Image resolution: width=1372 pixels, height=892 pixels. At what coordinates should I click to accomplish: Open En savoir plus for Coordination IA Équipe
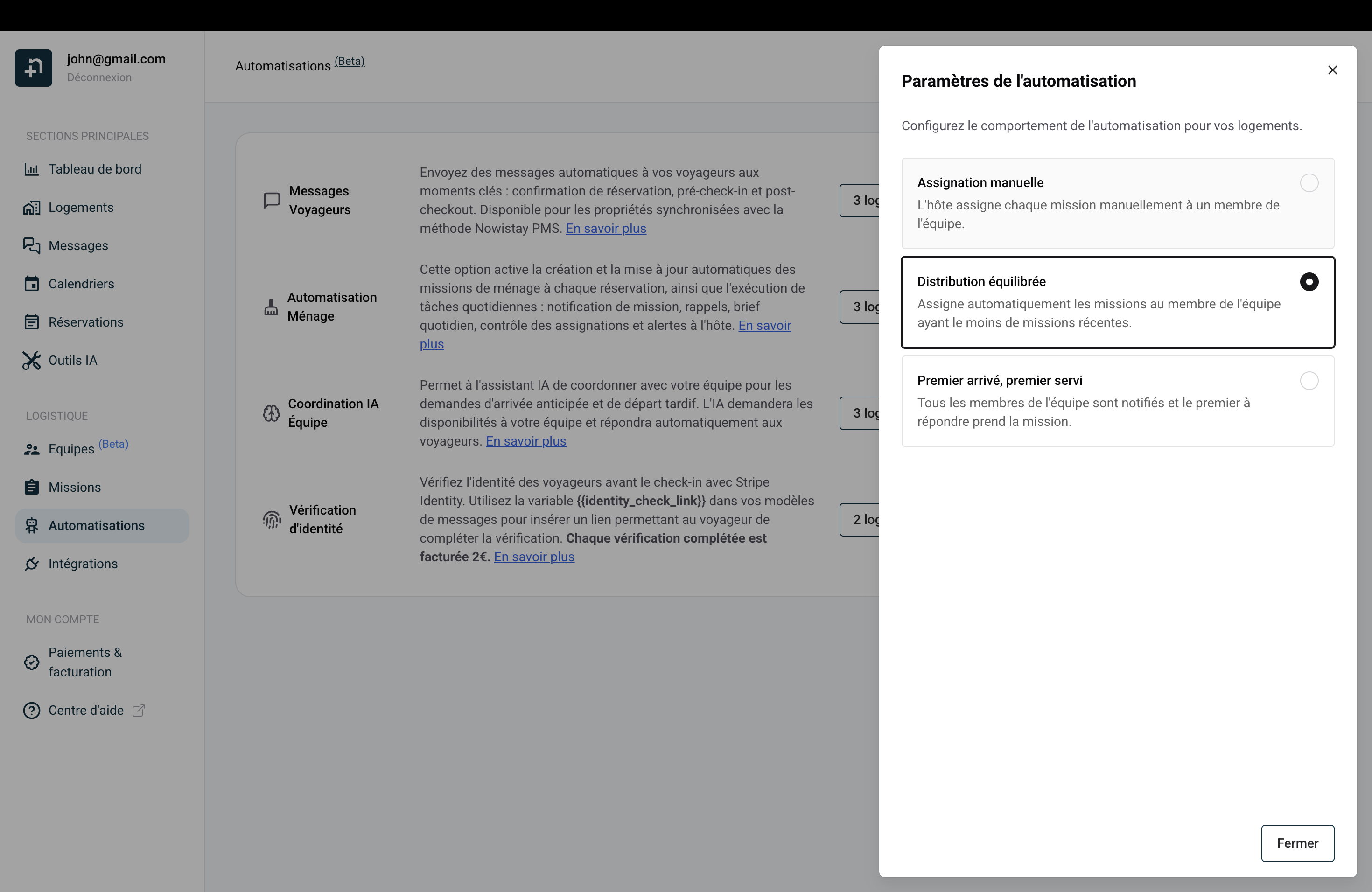[x=526, y=441]
